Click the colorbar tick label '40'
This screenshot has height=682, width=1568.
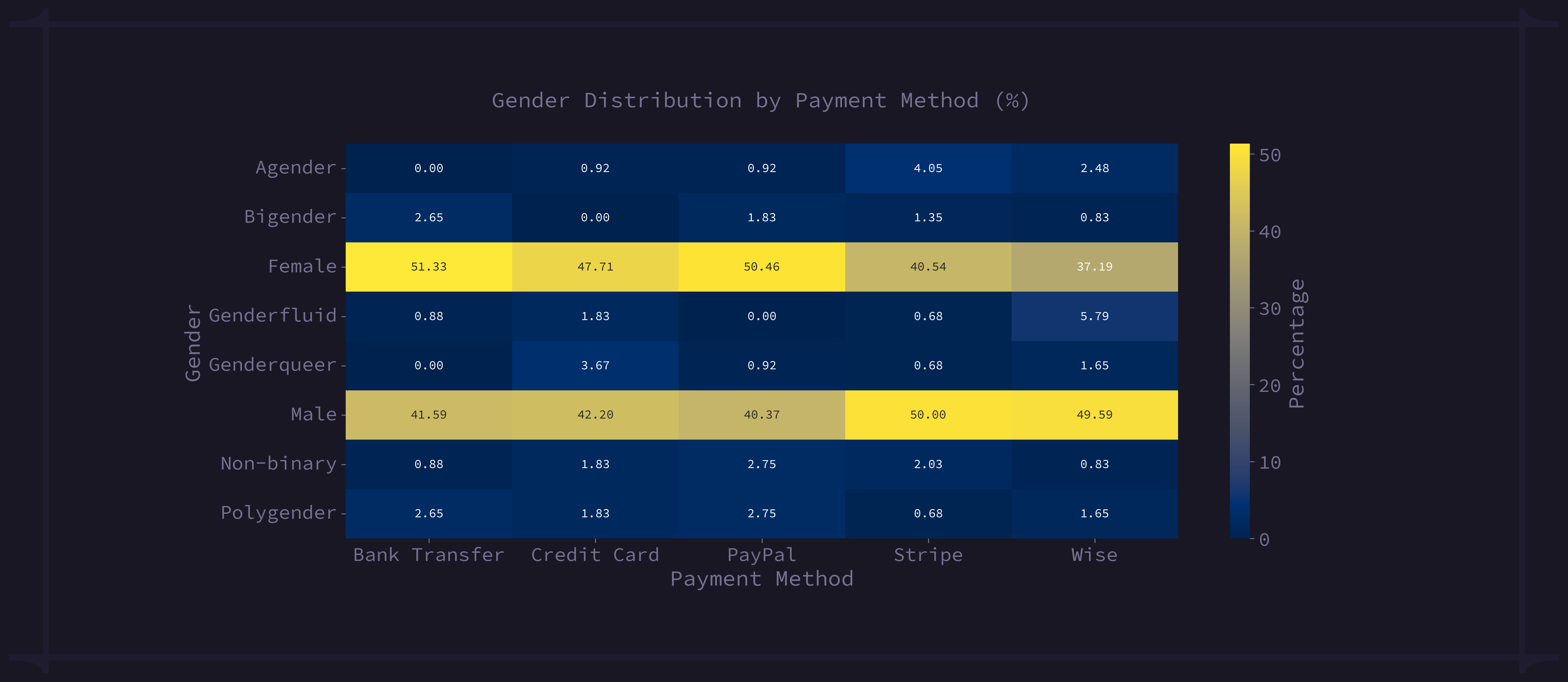click(1270, 232)
